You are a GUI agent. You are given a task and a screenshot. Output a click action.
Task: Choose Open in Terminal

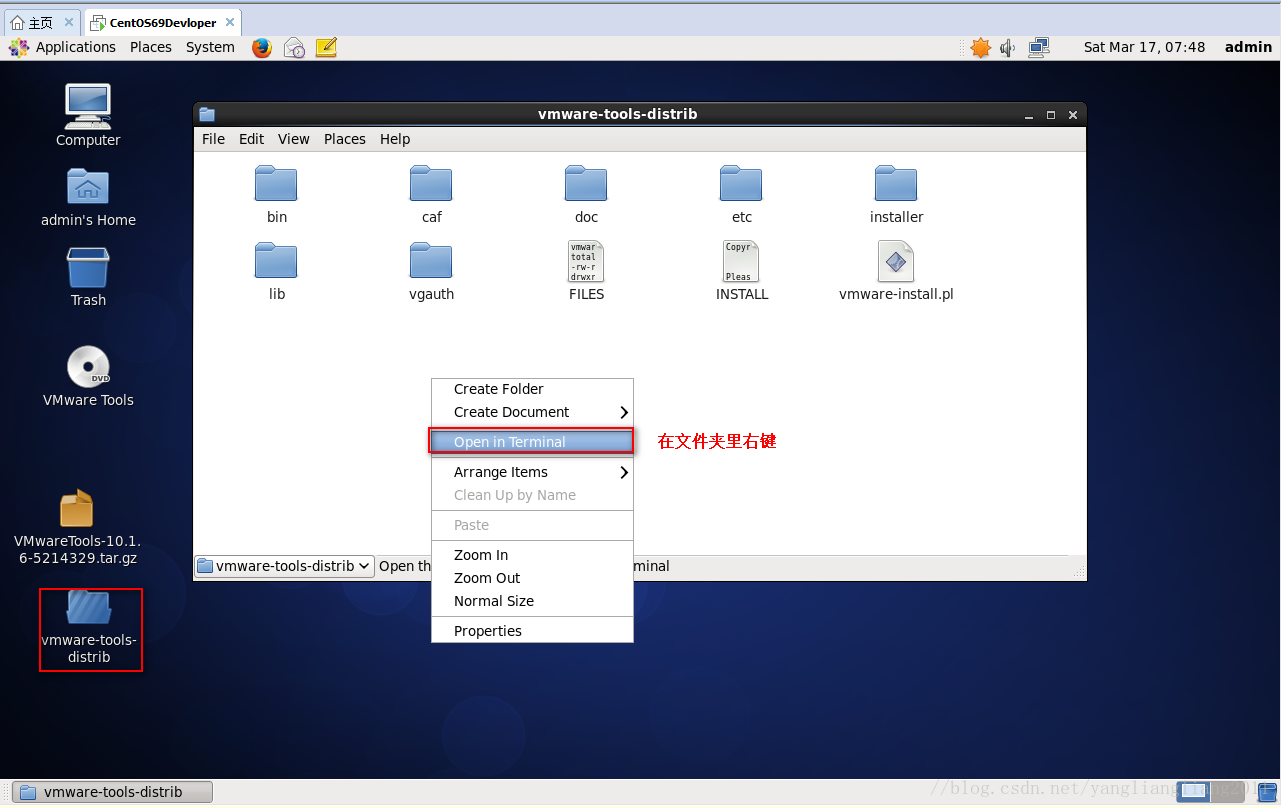tap(532, 442)
